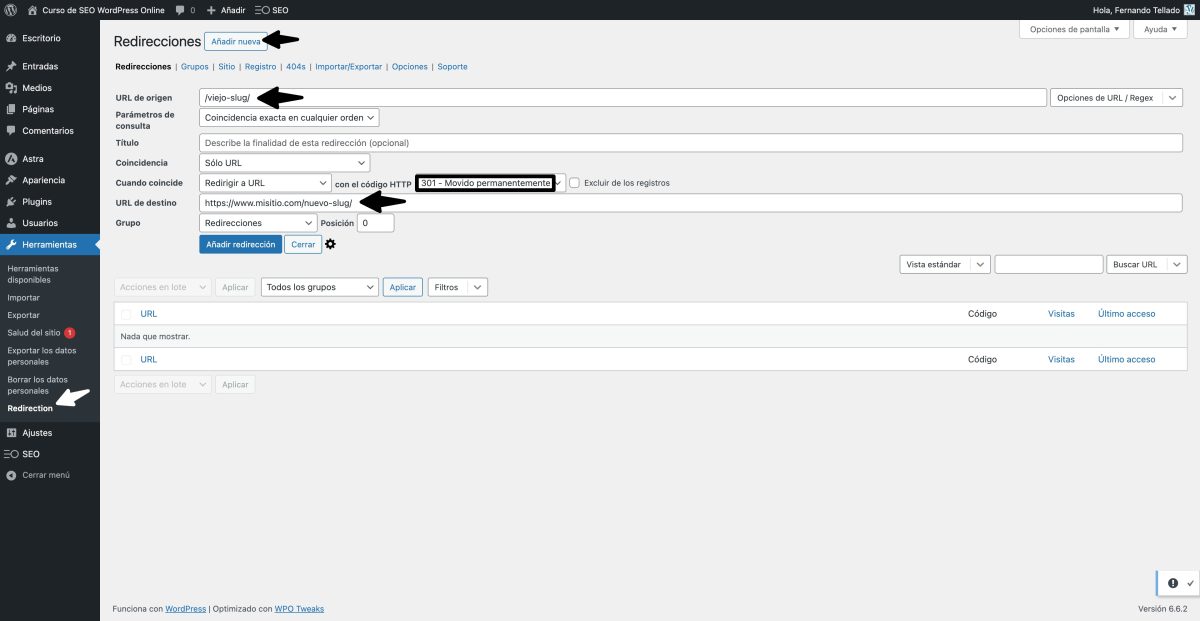1200x621 pixels.
Task: Expand the Opciones de URL / Regex dropdown
Action: (1114, 97)
